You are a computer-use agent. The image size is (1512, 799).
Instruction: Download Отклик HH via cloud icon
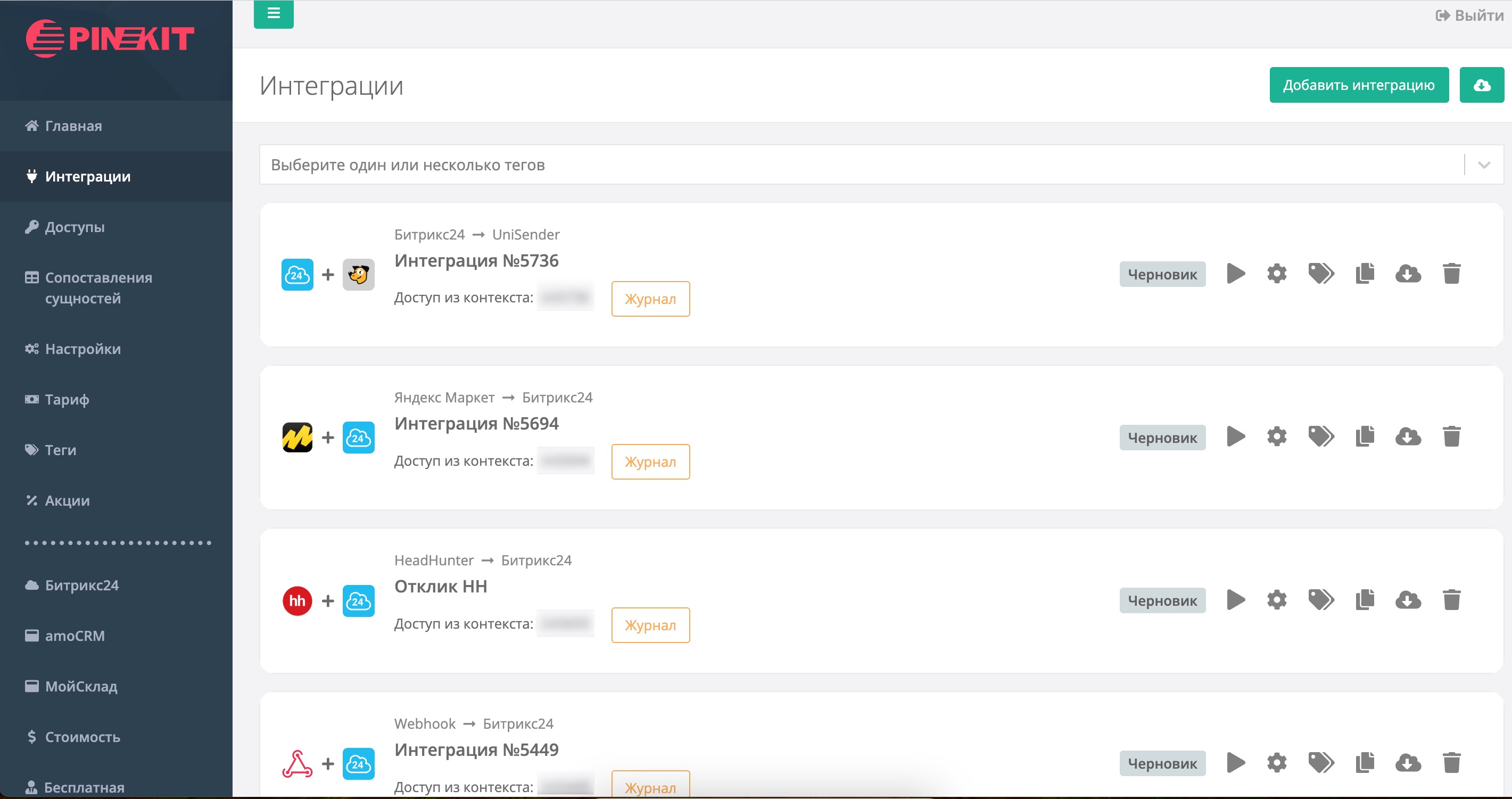(x=1408, y=600)
